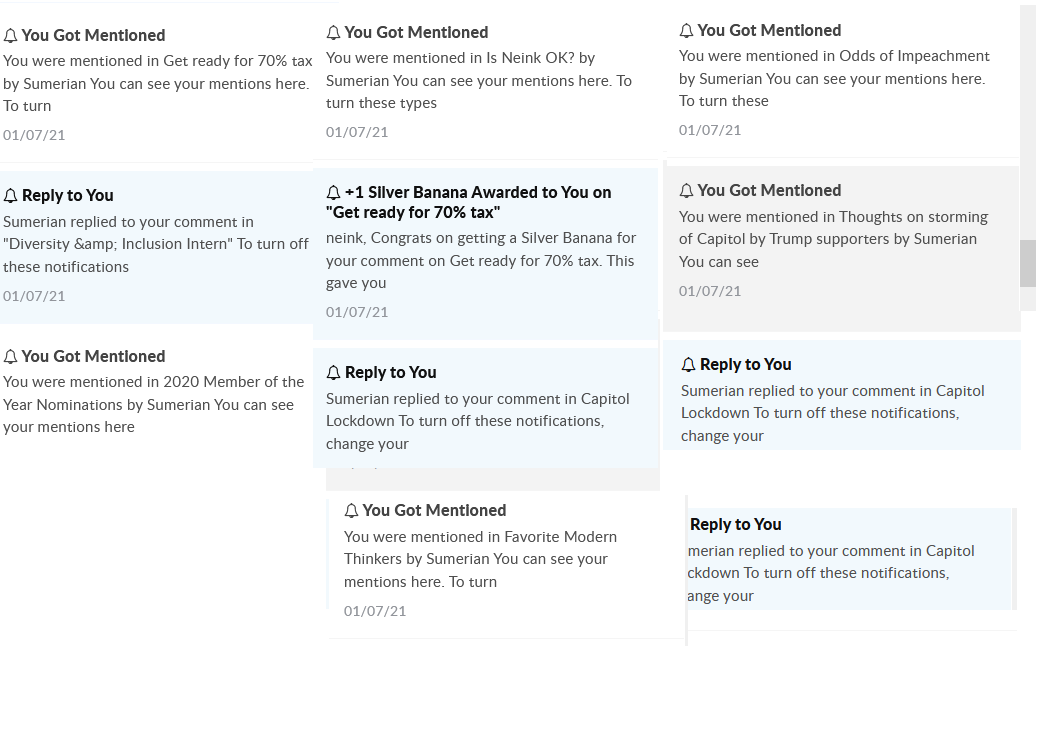
Task: Click bell icon on top-left 70% tax mention
Action: click(x=11, y=36)
